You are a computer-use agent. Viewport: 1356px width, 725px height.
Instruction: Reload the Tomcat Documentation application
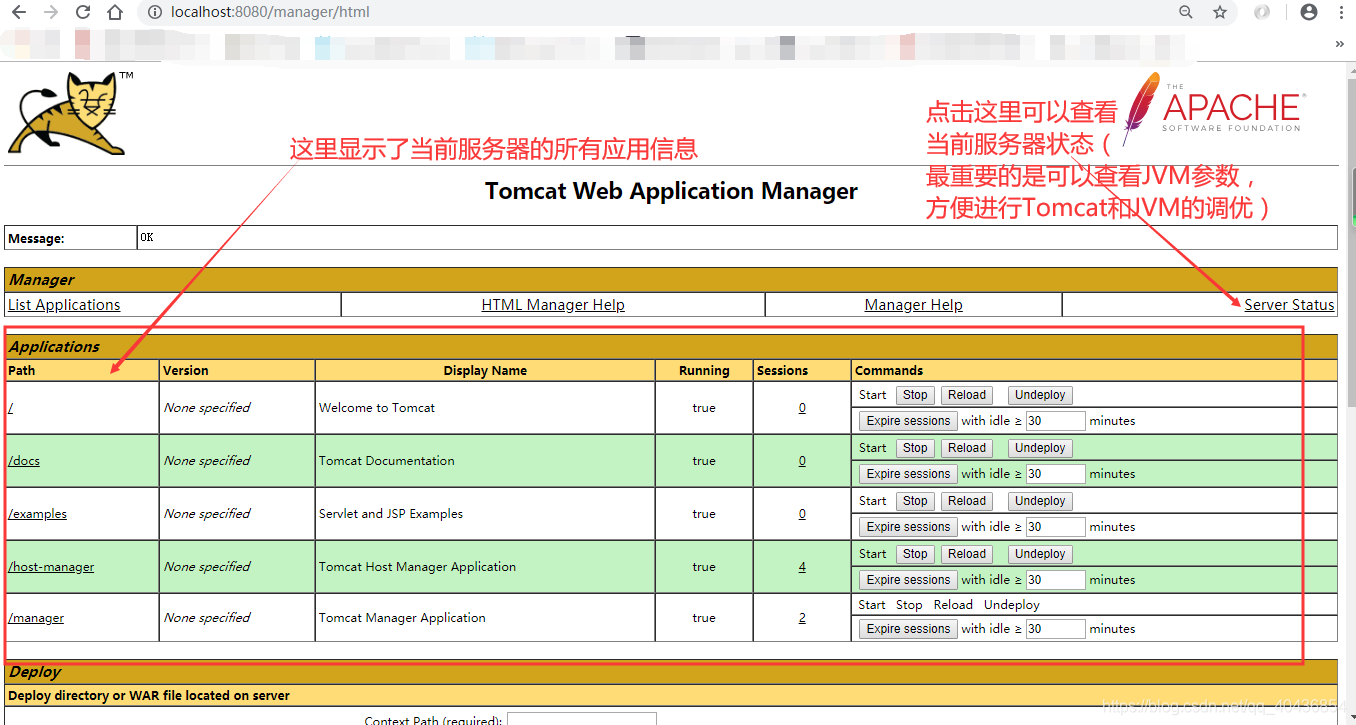(x=967, y=448)
